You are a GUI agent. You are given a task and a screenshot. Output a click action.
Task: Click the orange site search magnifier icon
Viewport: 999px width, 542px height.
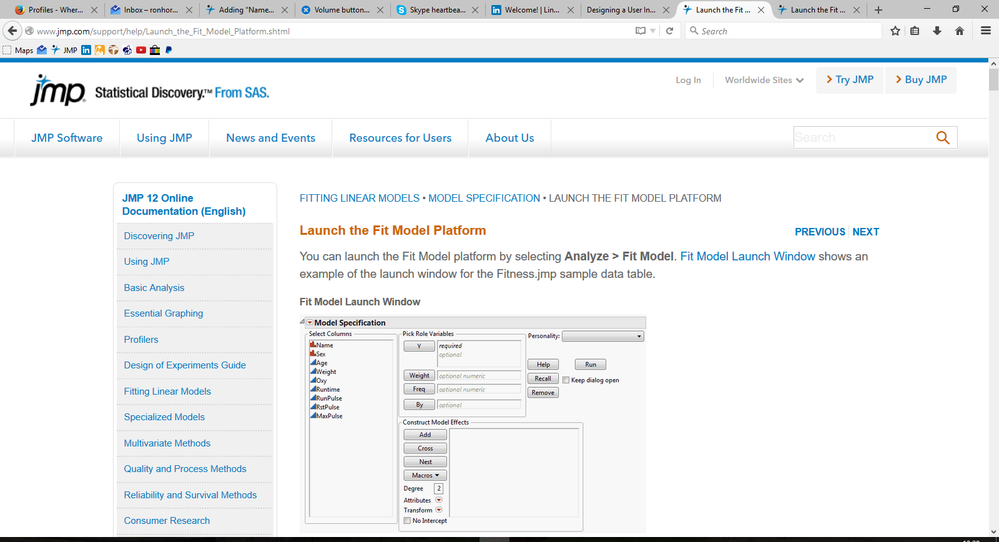click(942, 138)
